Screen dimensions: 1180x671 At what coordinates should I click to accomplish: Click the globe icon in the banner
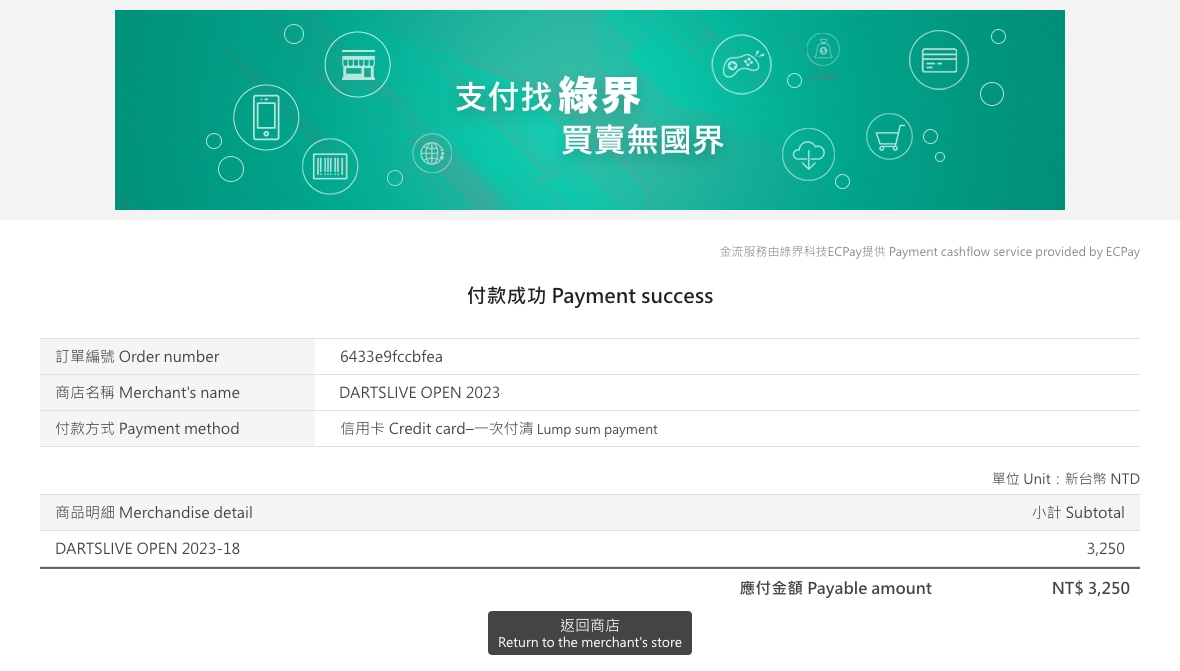coord(432,154)
